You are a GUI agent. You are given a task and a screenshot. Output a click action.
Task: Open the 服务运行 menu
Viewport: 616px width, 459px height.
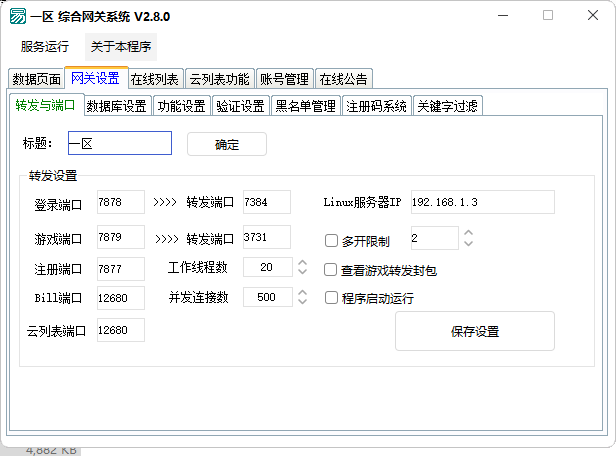click(45, 46)
